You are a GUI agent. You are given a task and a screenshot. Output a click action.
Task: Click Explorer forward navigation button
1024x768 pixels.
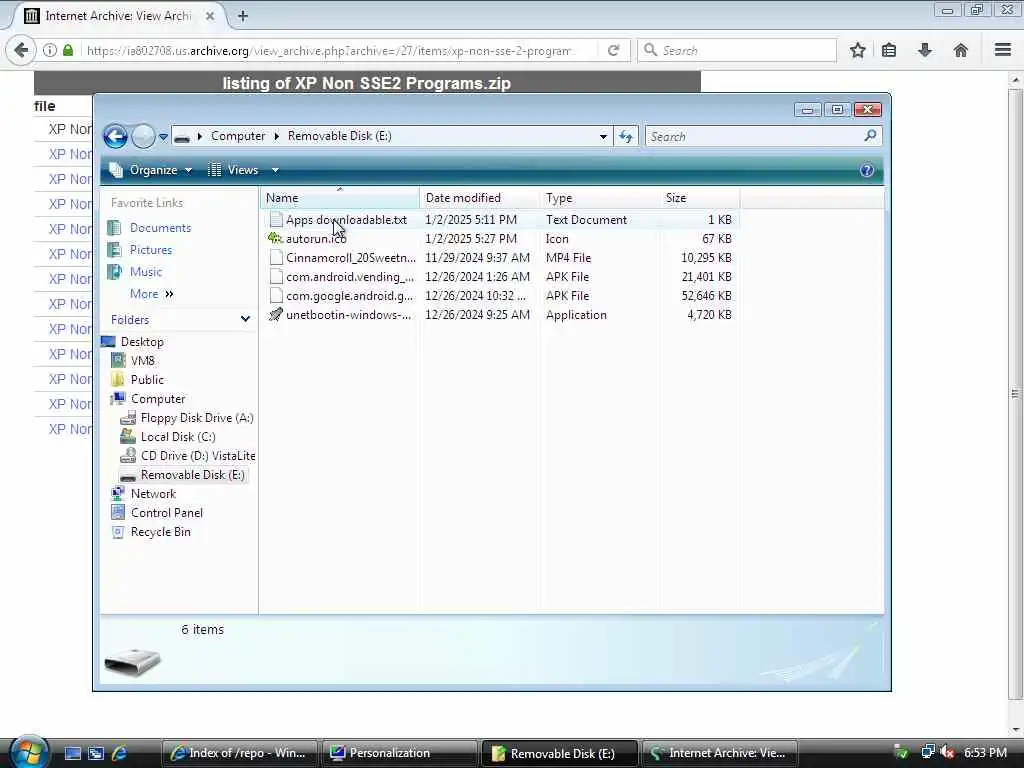(x=143, y=136)
